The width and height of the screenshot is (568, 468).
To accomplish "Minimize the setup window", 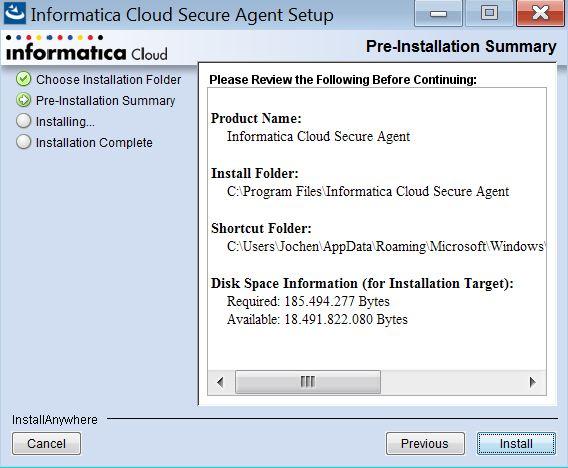I will coord(438,14).
